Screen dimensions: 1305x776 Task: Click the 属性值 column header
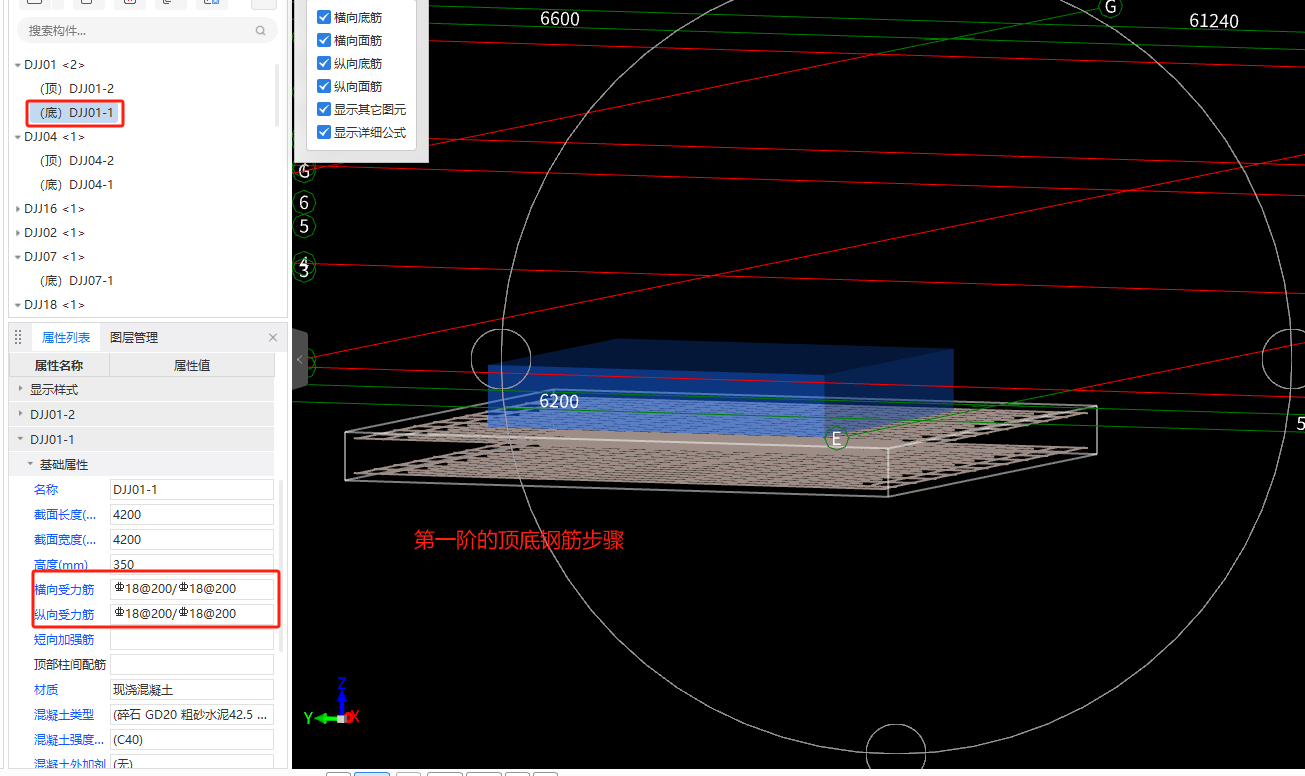pos(192,365)
